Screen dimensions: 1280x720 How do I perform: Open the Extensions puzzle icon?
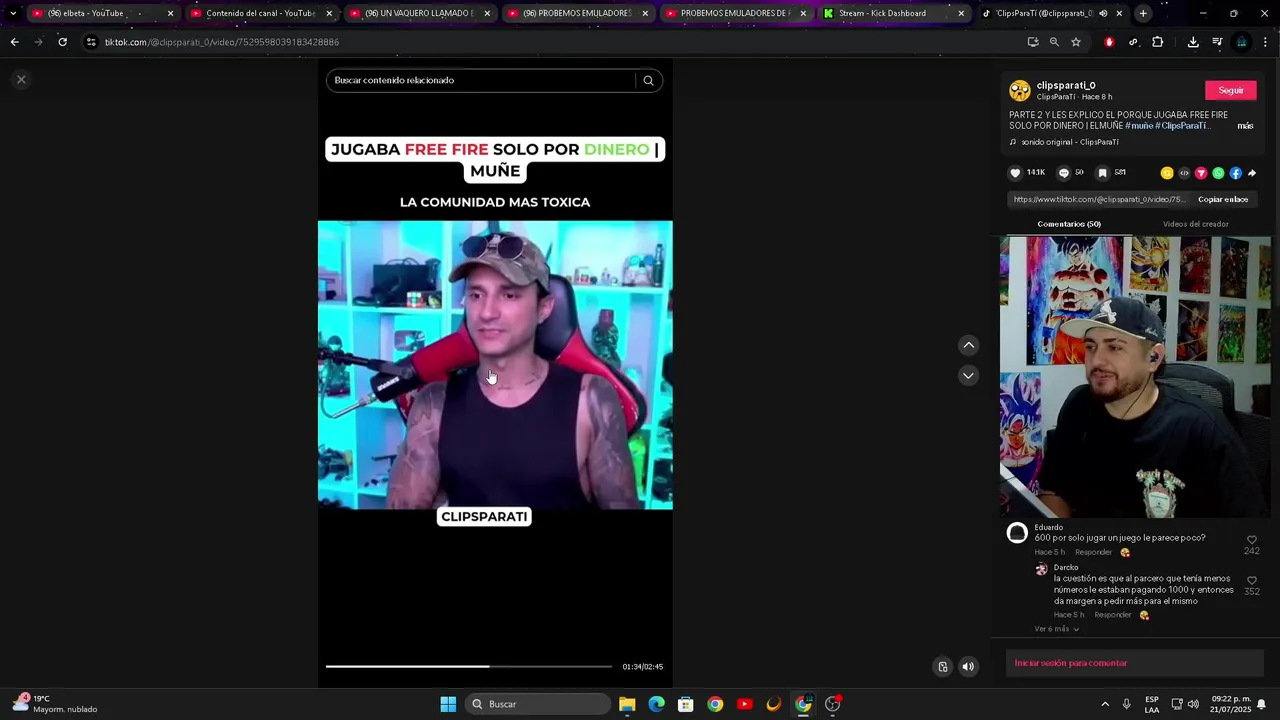point(1157,42)
